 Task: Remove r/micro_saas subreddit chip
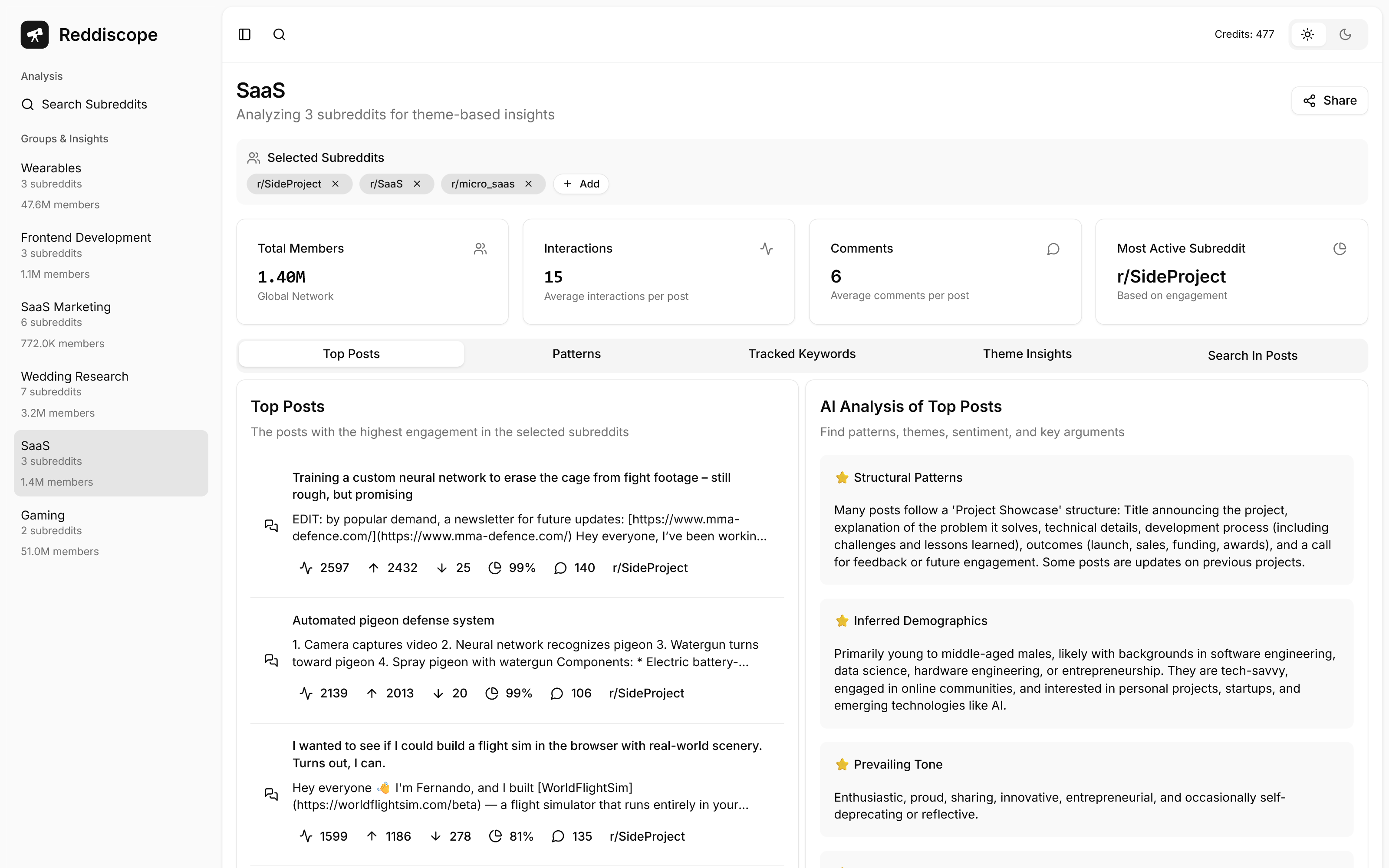coord(529,184)
